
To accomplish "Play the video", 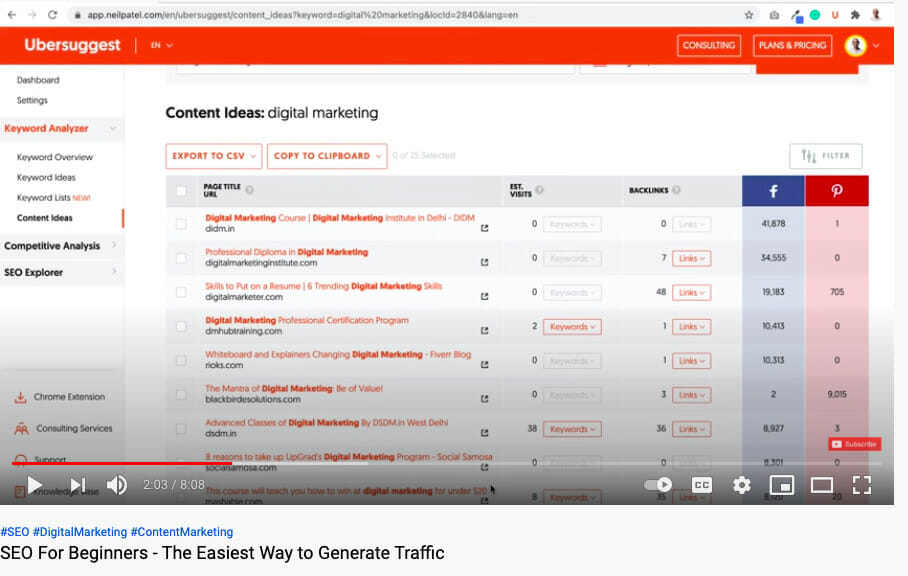I will (35, 485).
